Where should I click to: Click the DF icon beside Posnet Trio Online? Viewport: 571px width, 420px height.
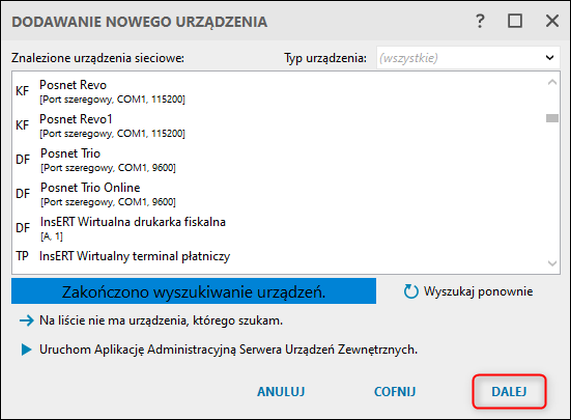point(23,193)
